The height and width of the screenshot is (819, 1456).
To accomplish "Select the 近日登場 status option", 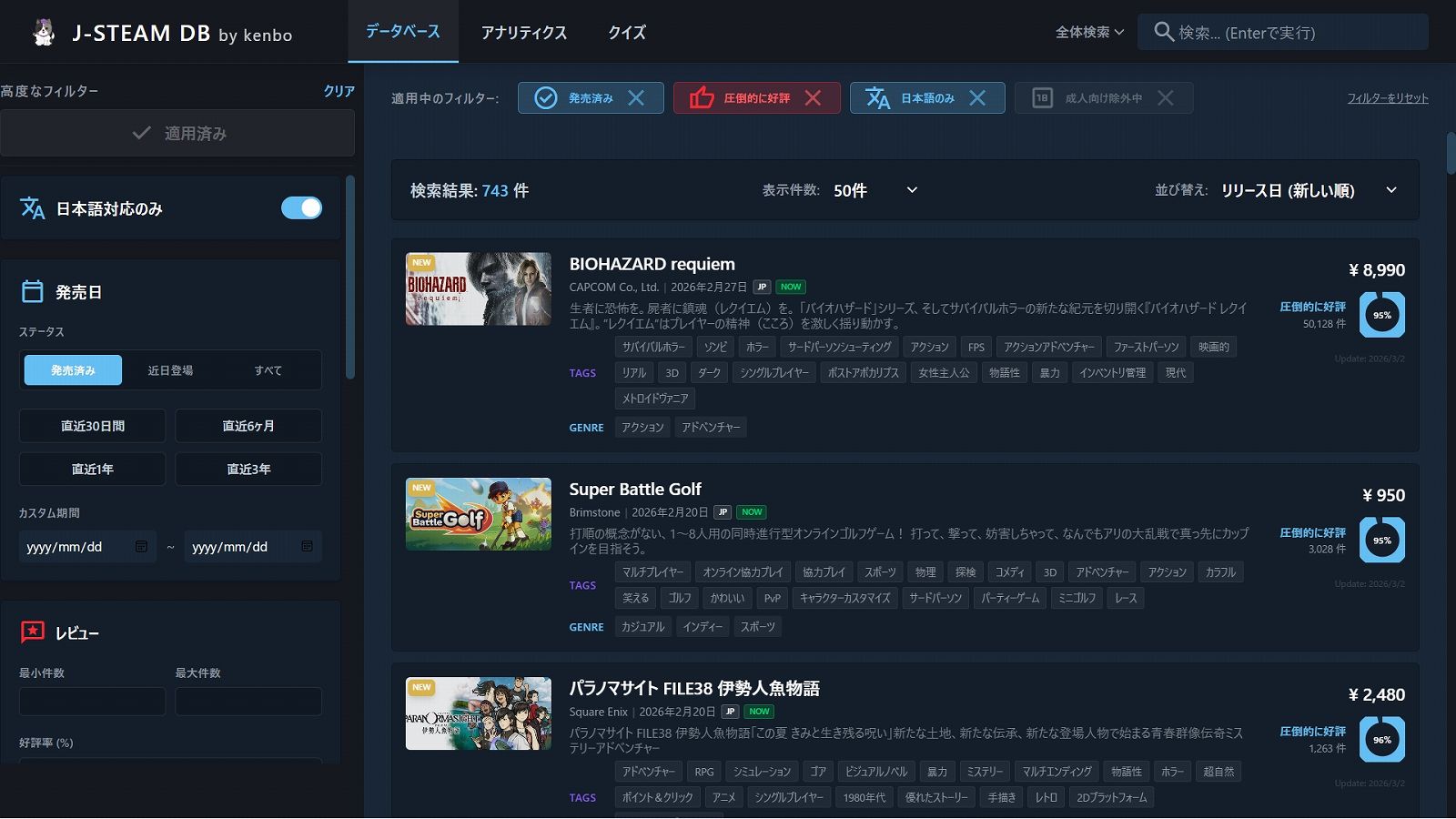I will point(170,370).
